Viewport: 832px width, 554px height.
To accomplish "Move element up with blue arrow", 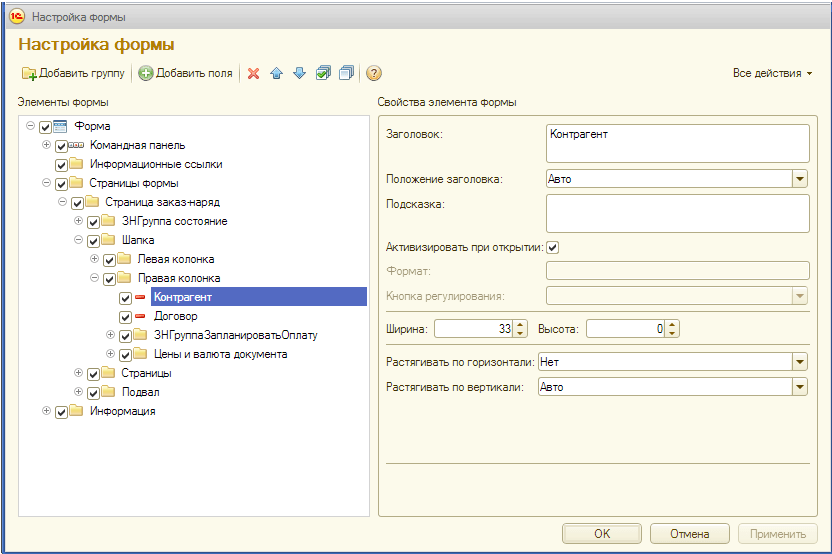I will point(276,73).
